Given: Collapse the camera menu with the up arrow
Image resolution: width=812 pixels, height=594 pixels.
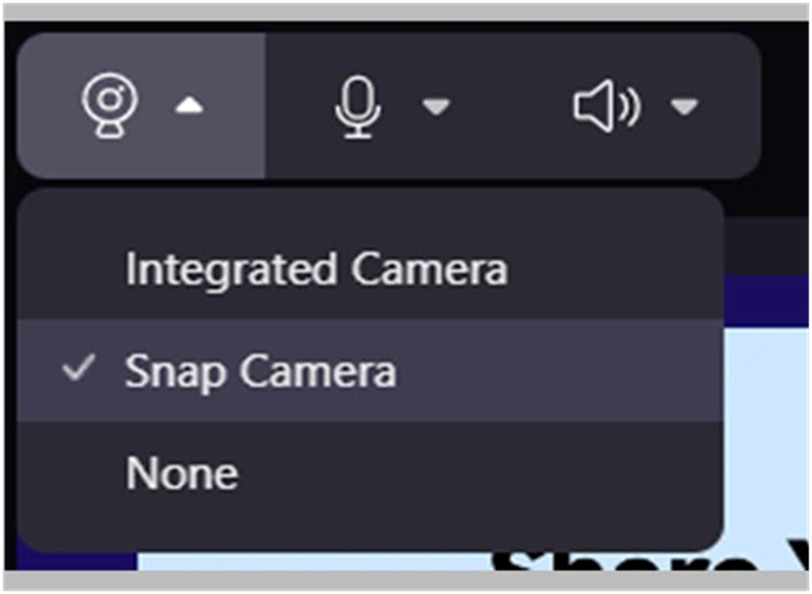Looking at the screenshot, I should [189, 106].
